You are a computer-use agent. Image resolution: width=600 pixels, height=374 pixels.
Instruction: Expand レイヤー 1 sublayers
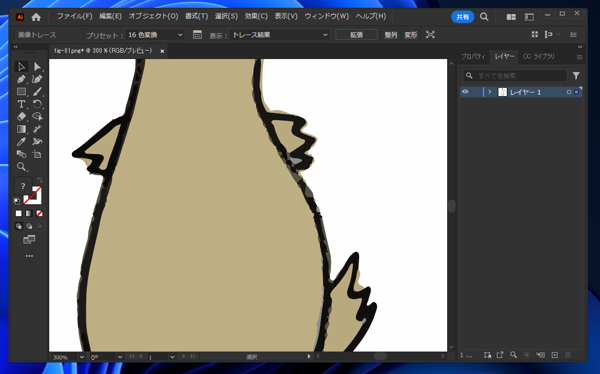coord(490,92)
